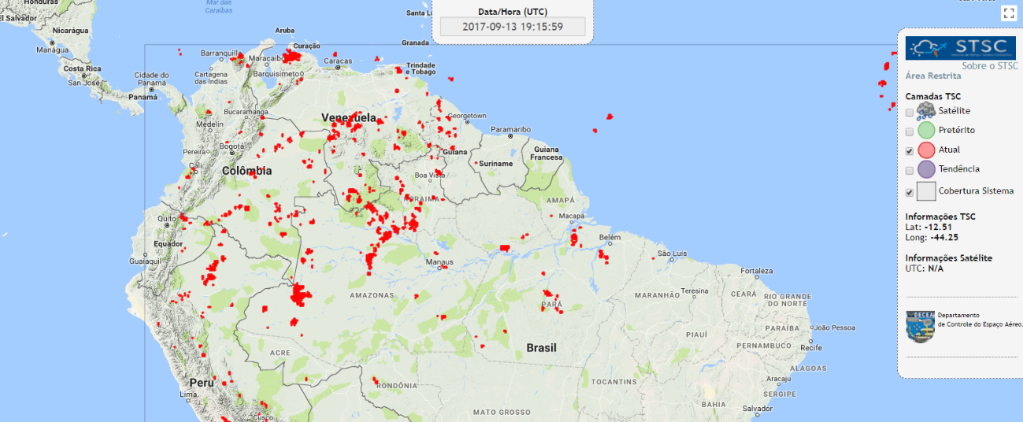
Task: Click the Manaus city label on map
Action: (440, 263)
